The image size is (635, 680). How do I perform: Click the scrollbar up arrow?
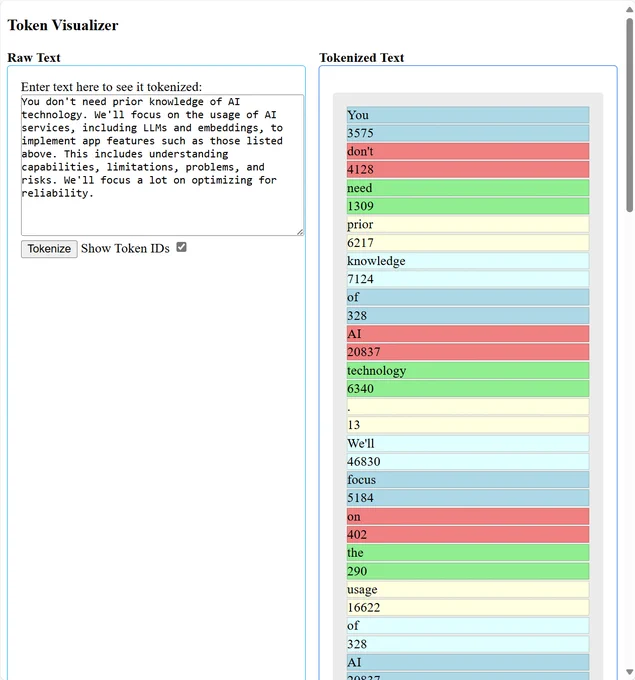click(x=629, y=10)
